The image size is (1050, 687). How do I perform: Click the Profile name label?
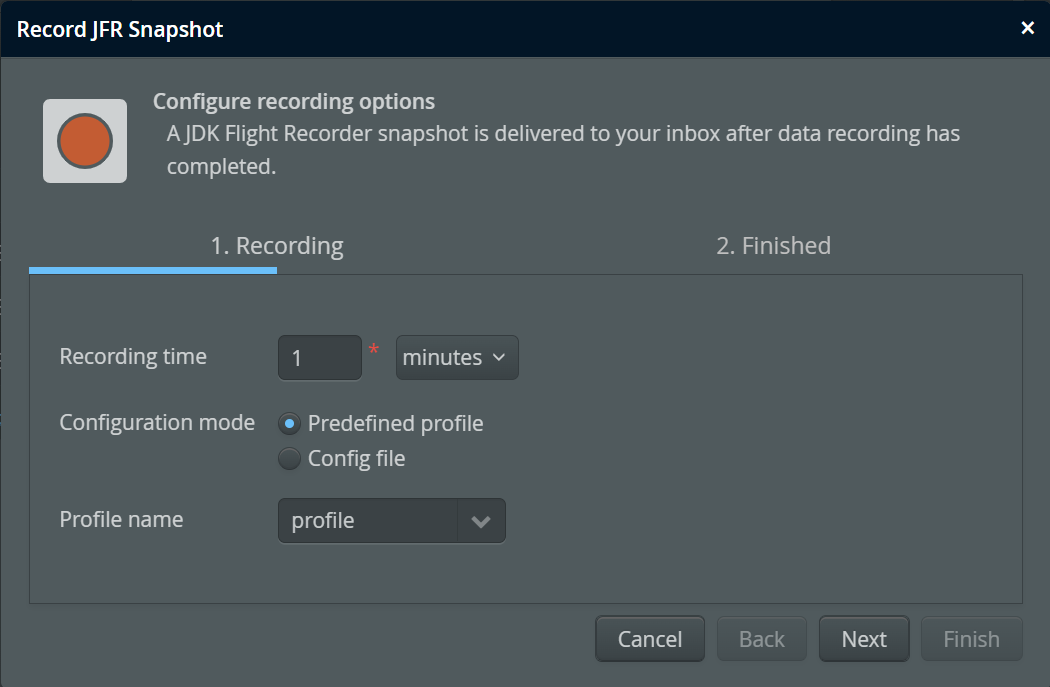(121, 520)
